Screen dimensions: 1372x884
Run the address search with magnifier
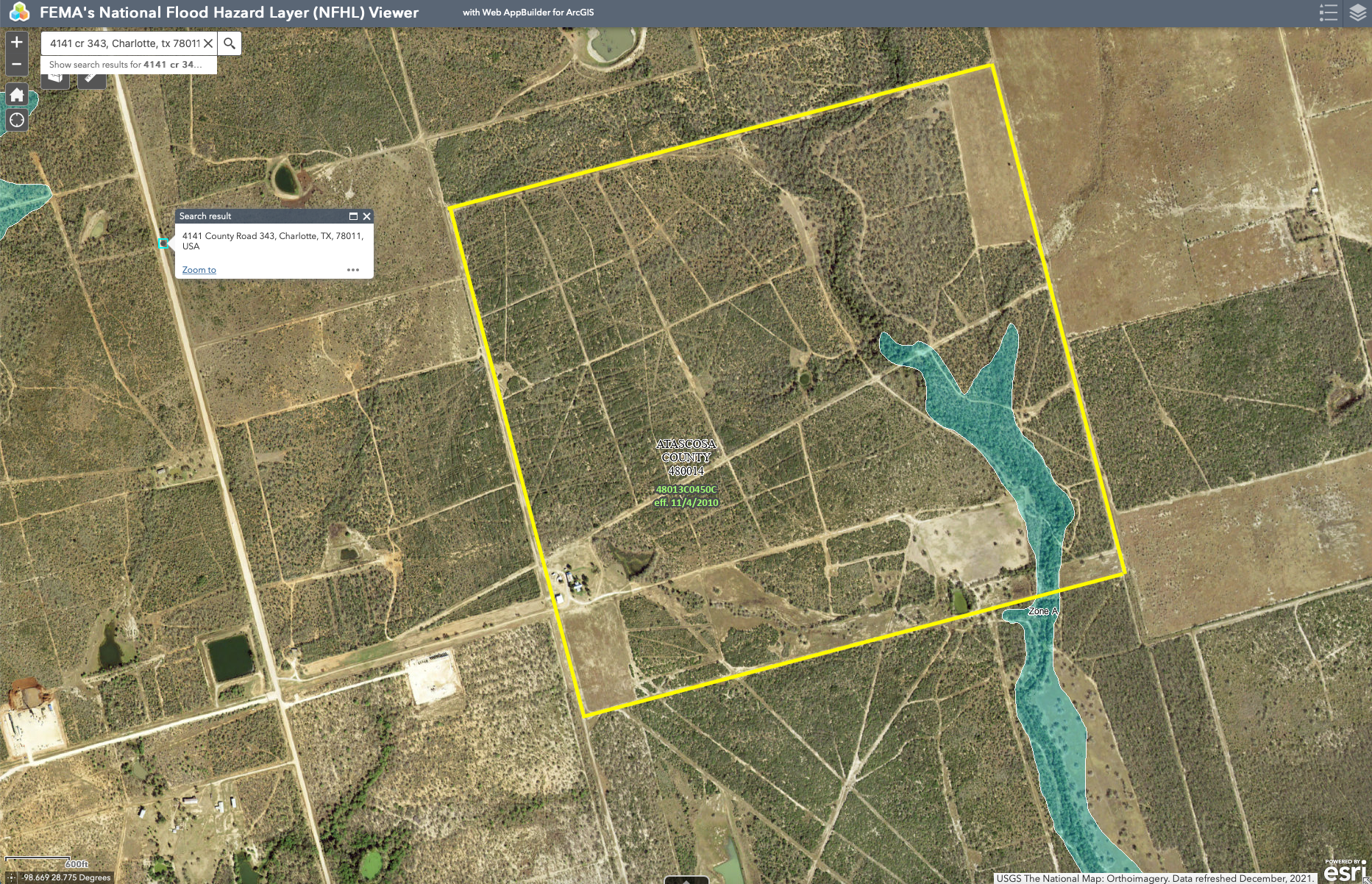230,43
